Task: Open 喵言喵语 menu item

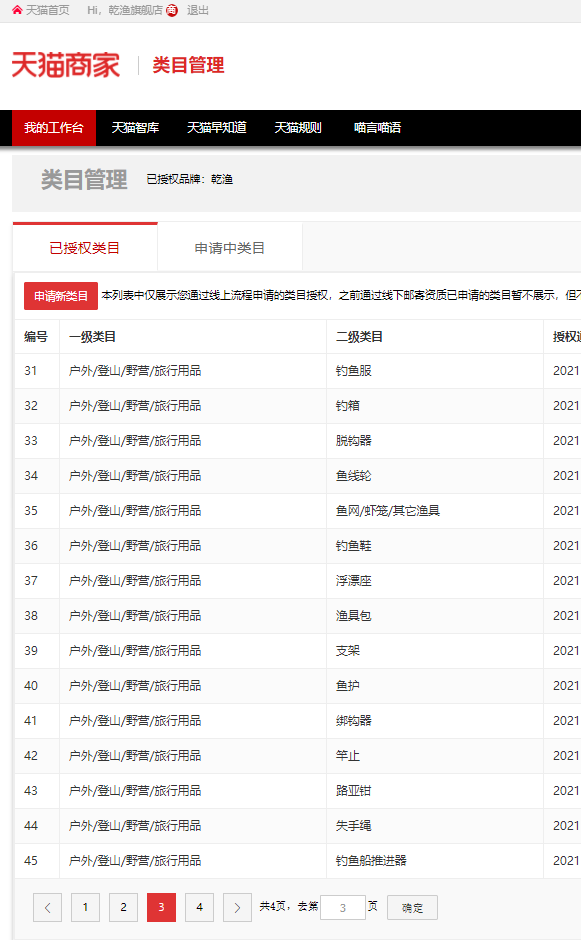Action: pos(377,128)
